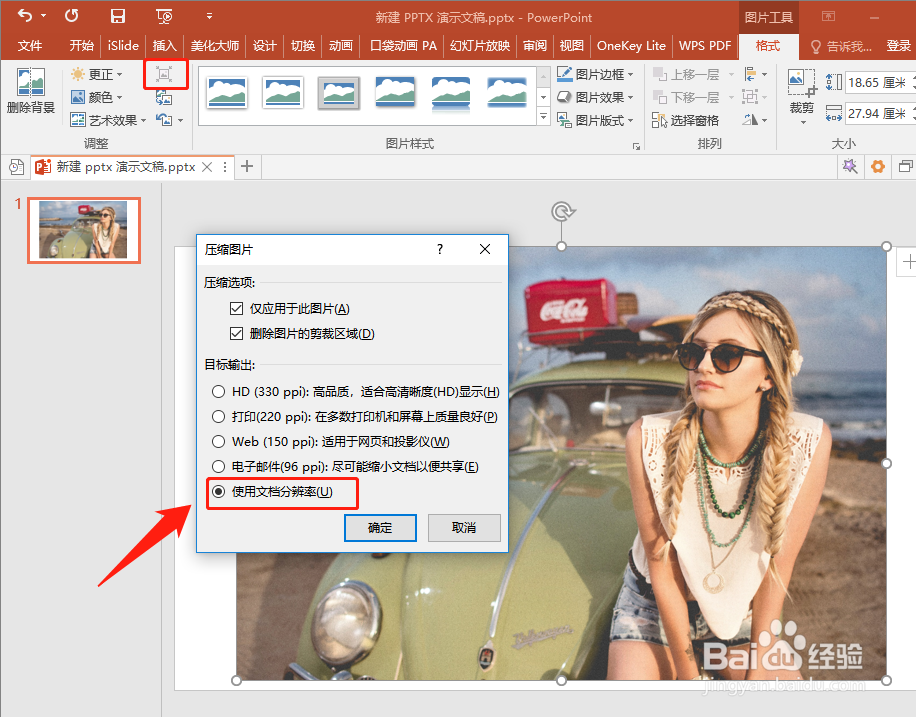This screenshot has height=717, width=916.
Task: Save the presentation with the floppy disk icon
Action: (118, 16)
